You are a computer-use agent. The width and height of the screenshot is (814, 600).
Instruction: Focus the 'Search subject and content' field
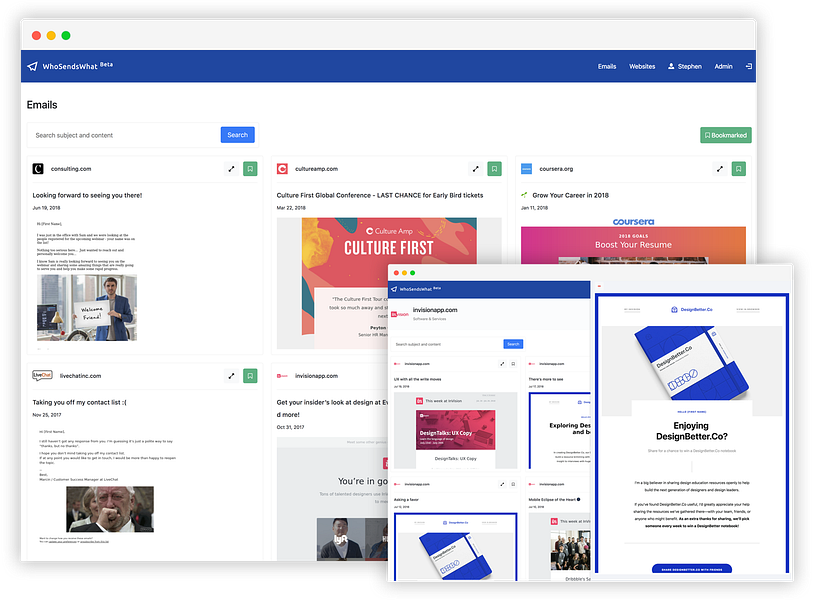pyautogui.click(x=125, y=135)
